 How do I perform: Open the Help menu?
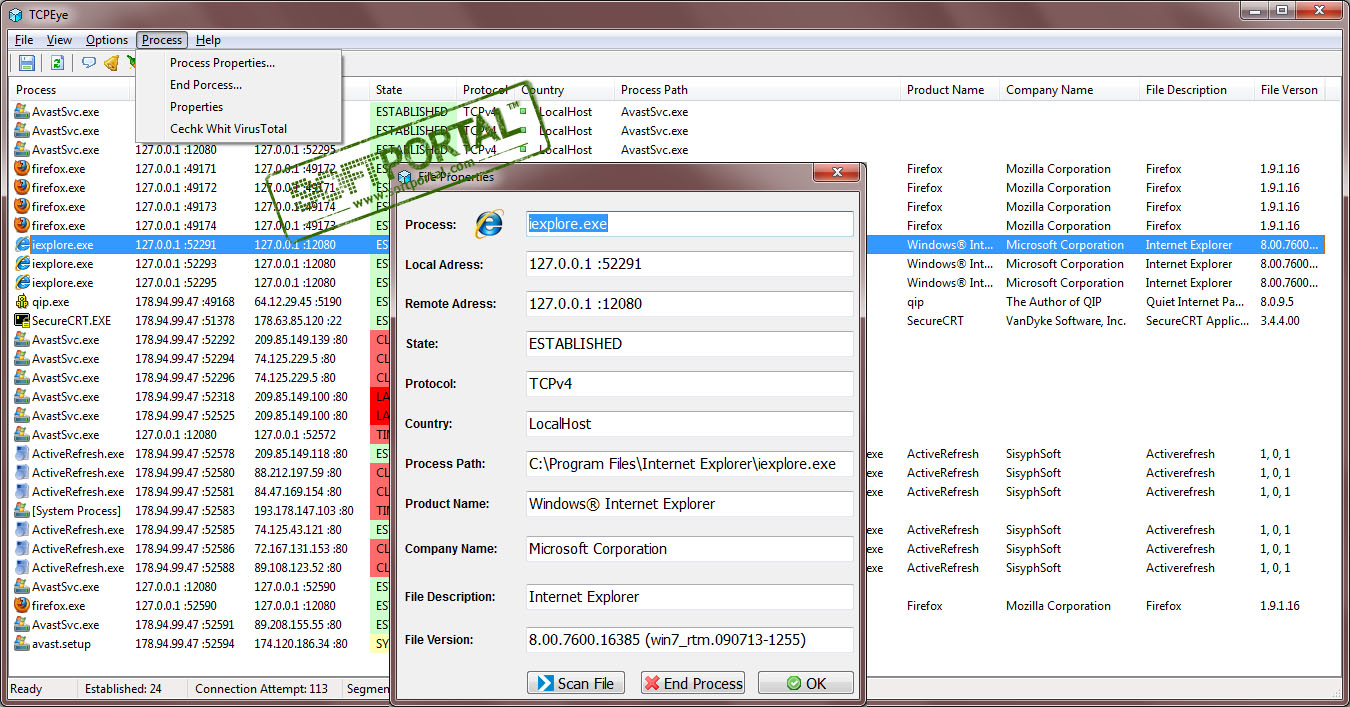208,40
